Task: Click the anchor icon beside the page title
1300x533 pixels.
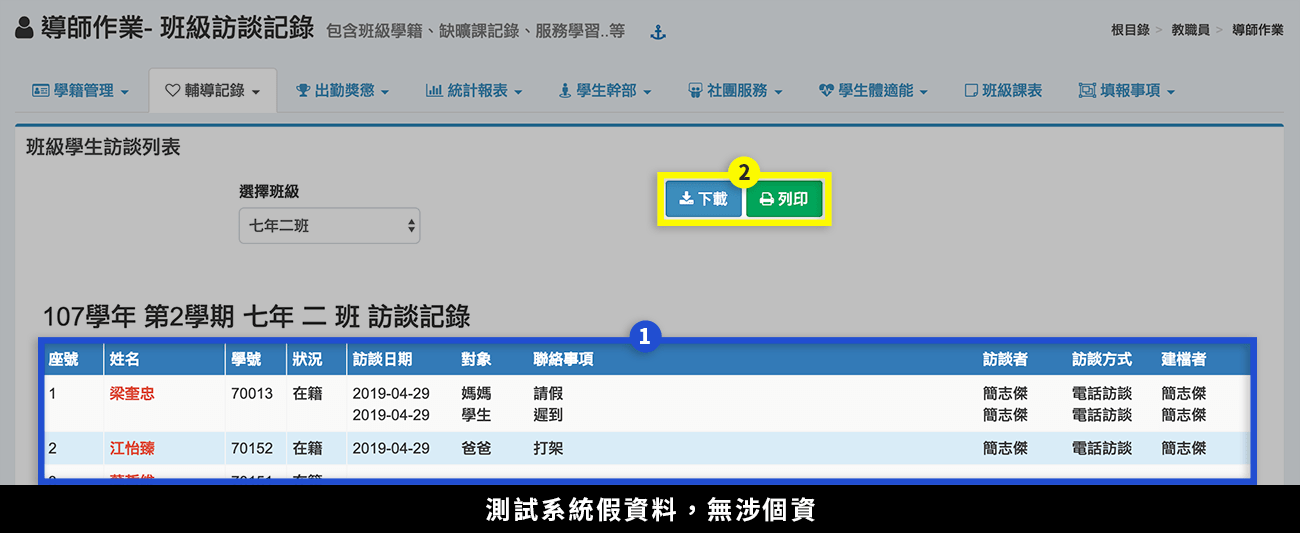Action: (658, 33)
